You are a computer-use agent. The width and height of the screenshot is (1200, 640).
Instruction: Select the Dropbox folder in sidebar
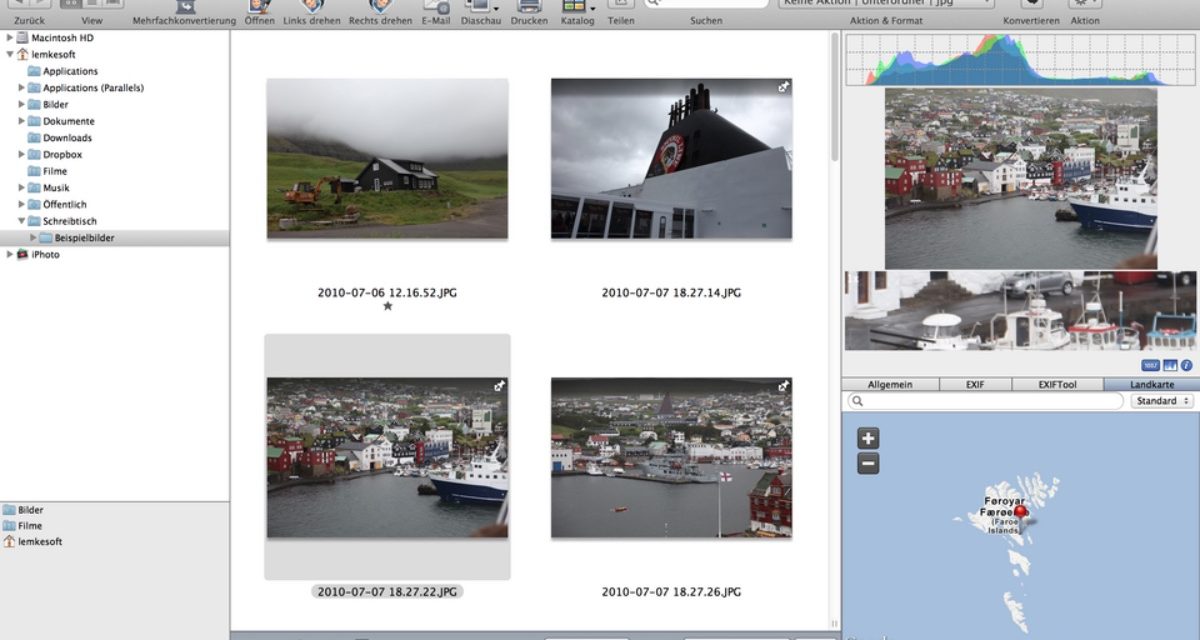click(x=62, y=155)
